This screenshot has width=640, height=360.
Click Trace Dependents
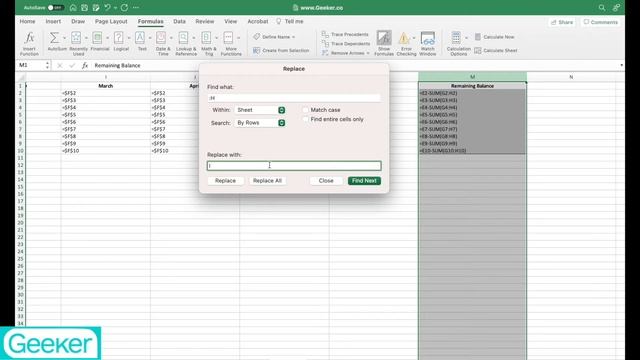pos(346,44)
